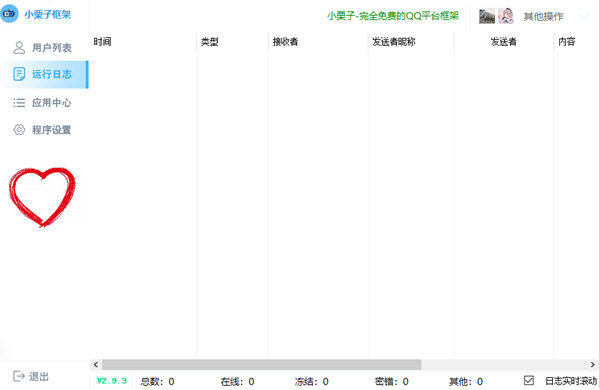Click the second anime-girl avatar thumbnail

click(x=505, y=16)
